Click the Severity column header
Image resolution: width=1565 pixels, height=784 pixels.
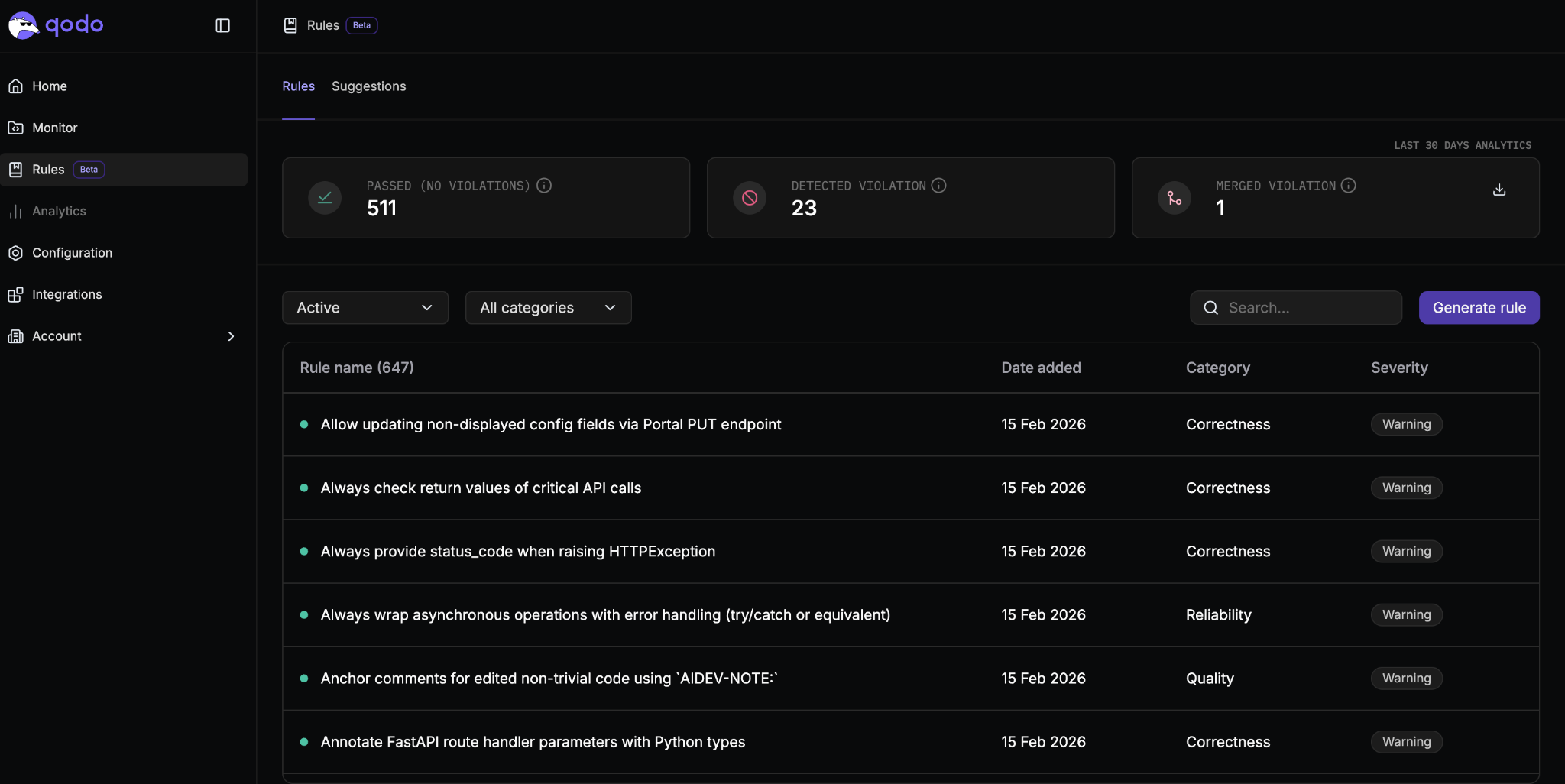pyautogui.click(x=1398, y=368)
